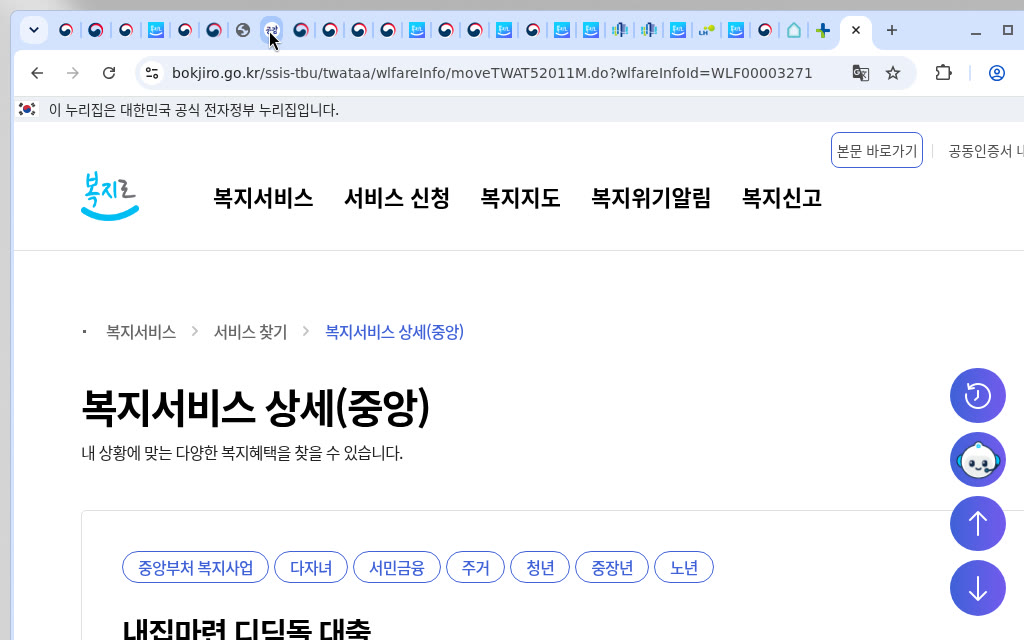Screen dimensions: 1024x640
Task: Click the 공동인증서 link at top right
Action: pos(985,151)
